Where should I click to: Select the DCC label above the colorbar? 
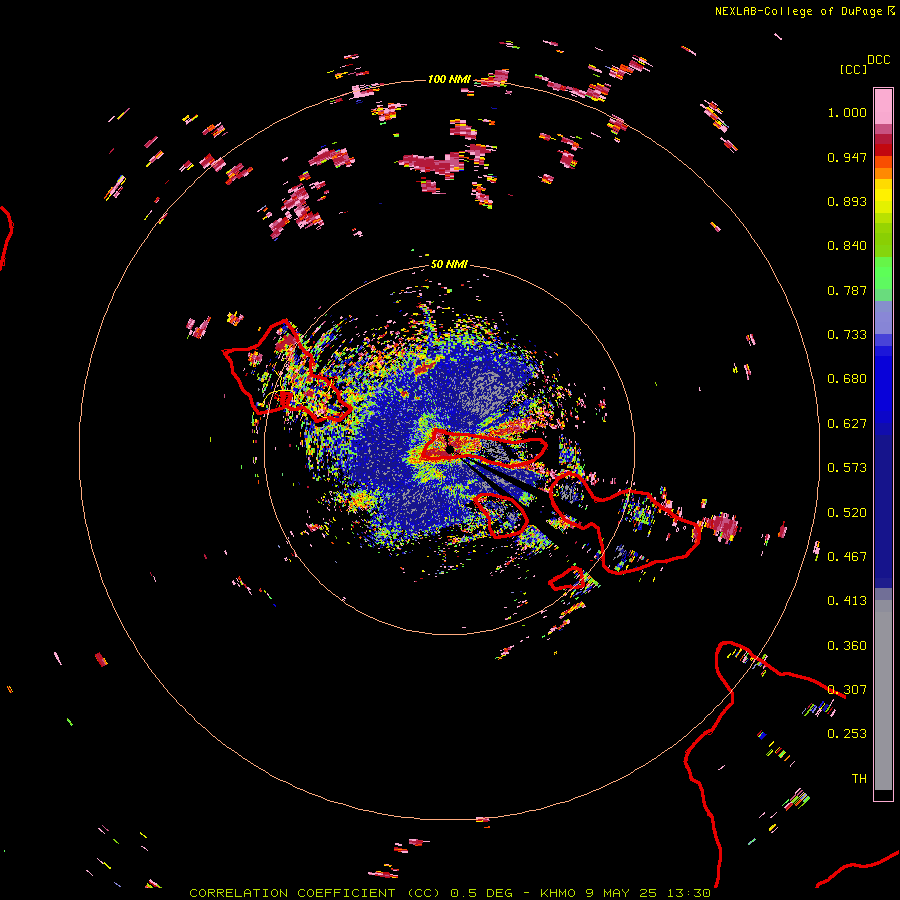(879, 60)
